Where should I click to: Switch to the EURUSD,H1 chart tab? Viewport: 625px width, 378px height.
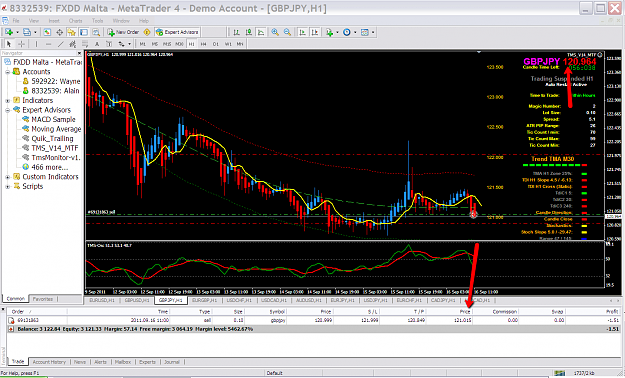click(x=102, y=300)
